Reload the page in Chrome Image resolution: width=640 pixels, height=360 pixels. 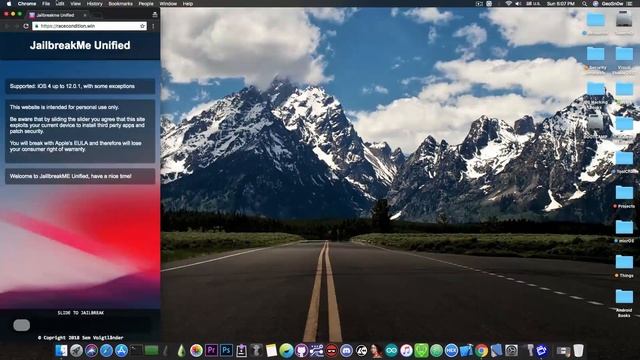pos(26,26)
